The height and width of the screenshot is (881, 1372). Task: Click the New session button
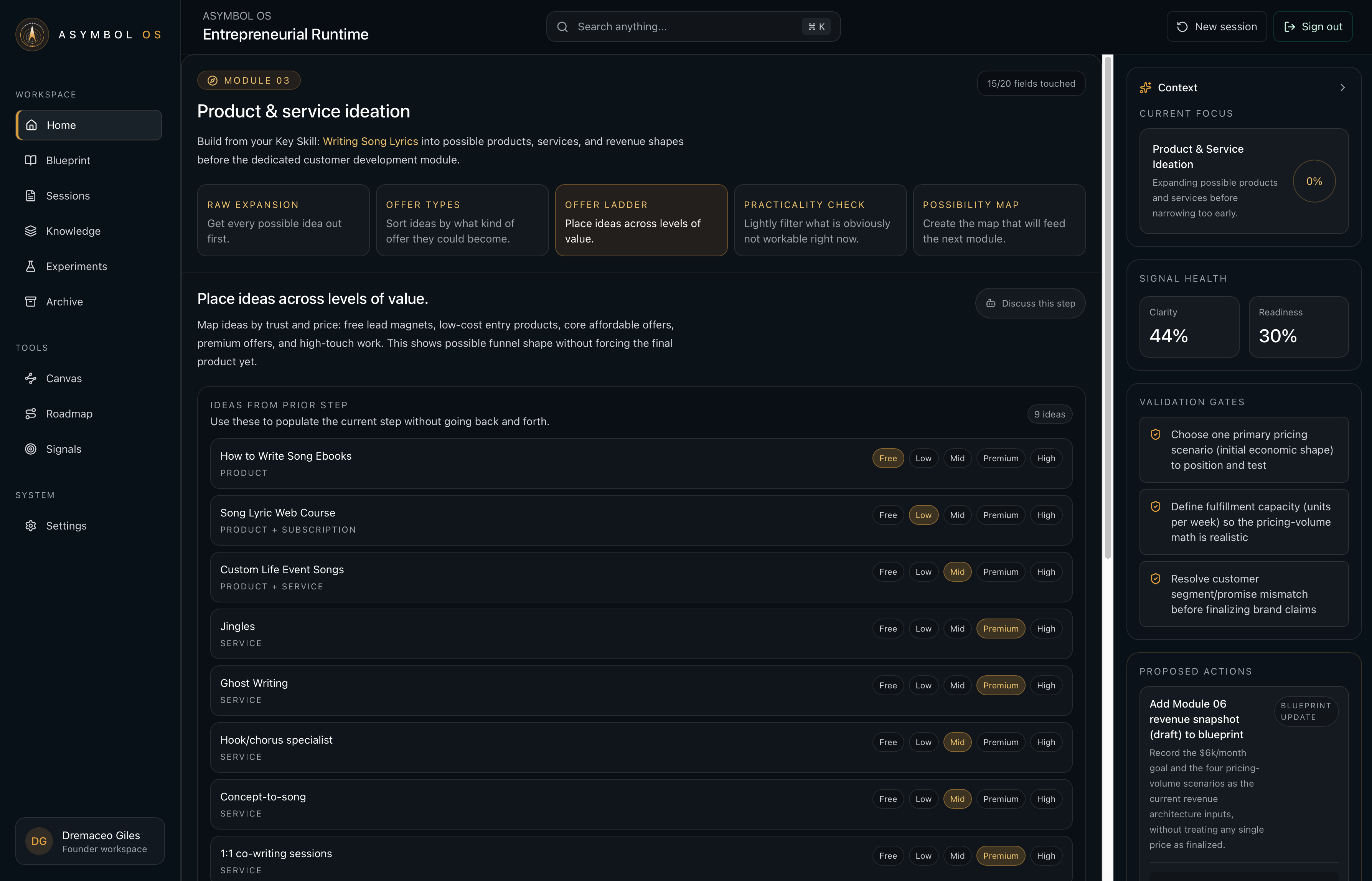(1217, 27)
